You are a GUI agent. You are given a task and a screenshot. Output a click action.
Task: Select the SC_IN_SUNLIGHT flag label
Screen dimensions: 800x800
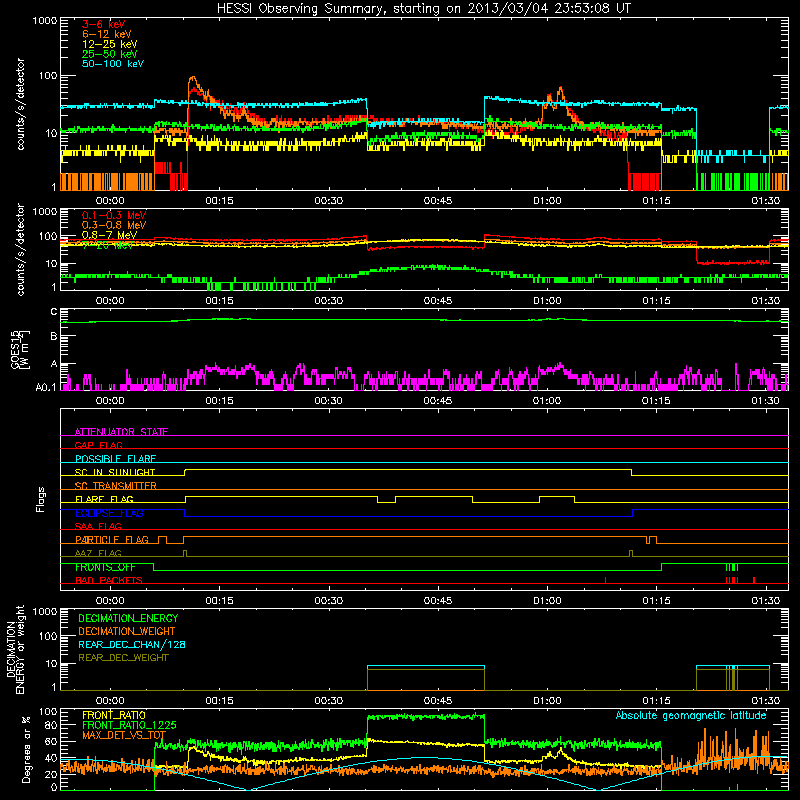115,472
